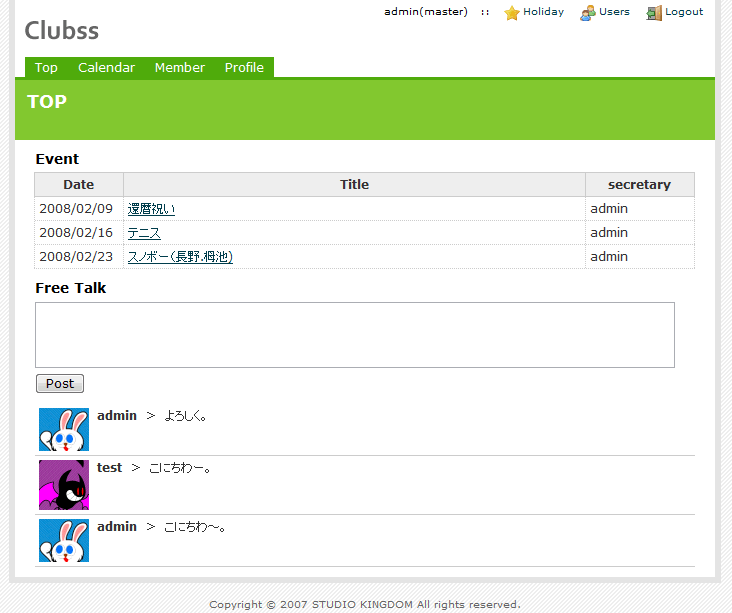The image size is (732, 613).
Task: Switch to the Member tab
Action: coord(180,68)
